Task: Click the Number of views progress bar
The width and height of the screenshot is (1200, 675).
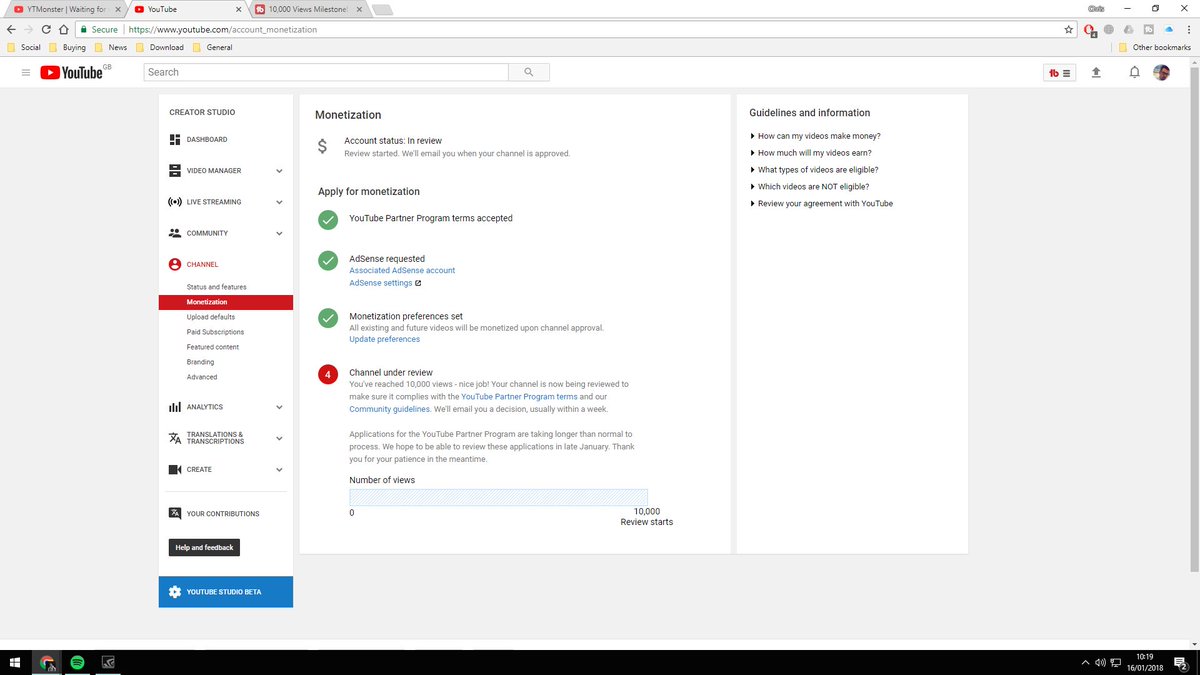Action: click(498, 497)
